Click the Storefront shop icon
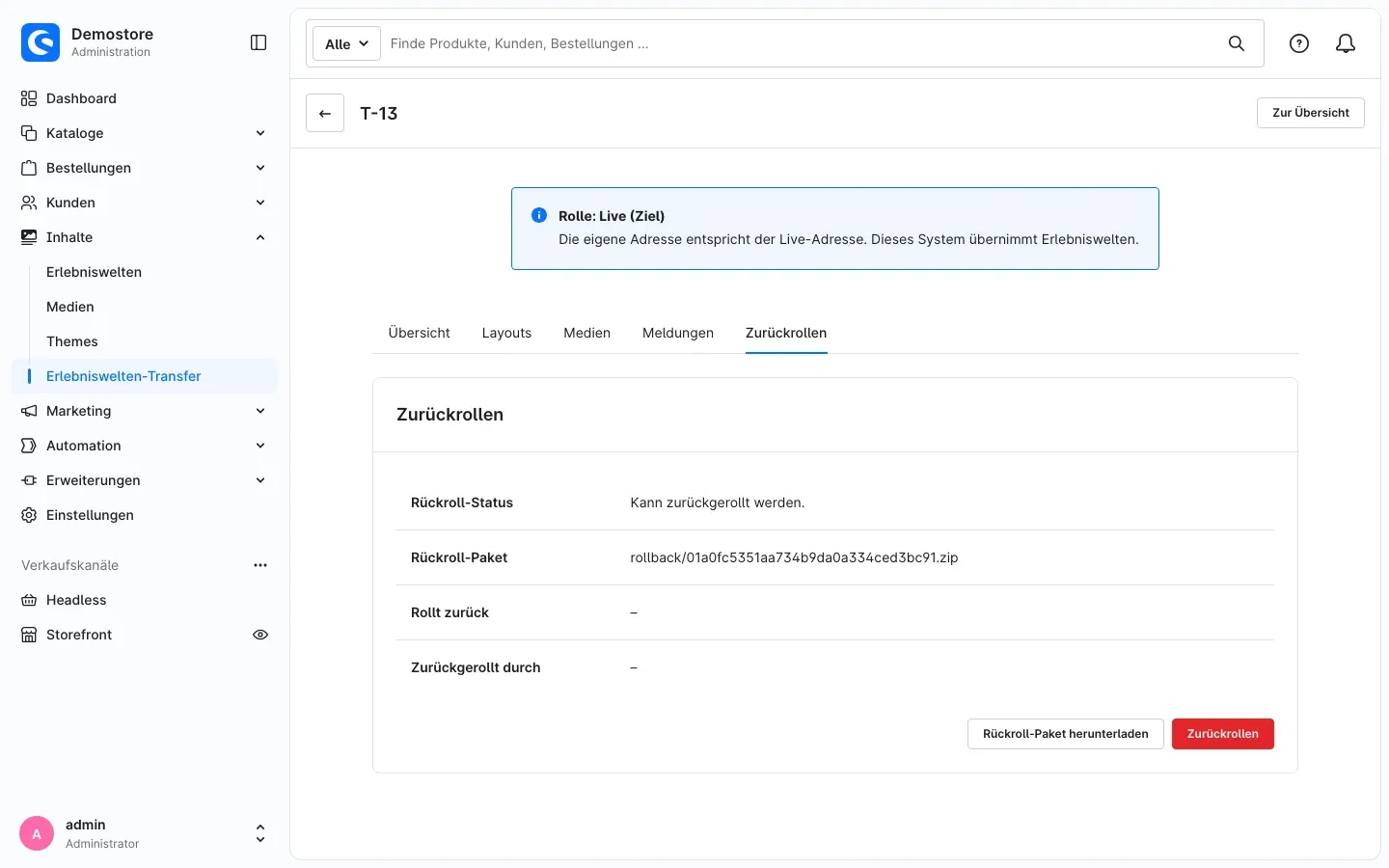The image size is (1389, 868). pyautogui.click(x=29, y=635)
